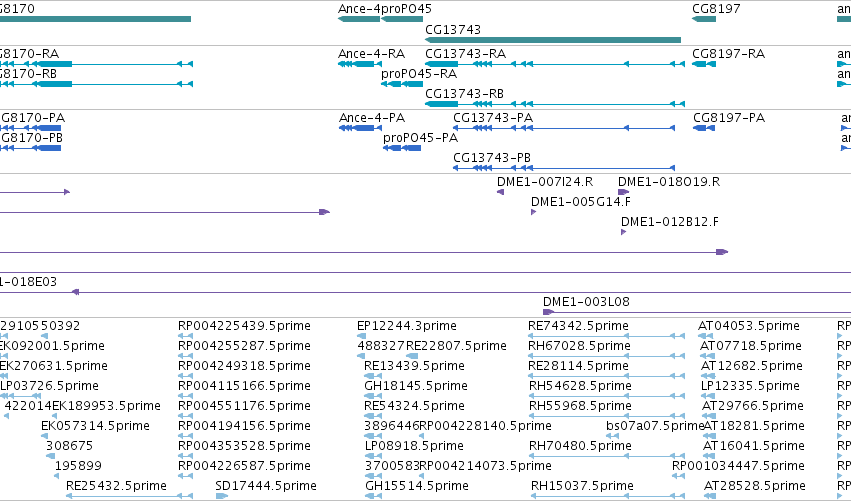The width and height of the screenshot is (851, 501).
Task: Open the SD17444.5prime EST label
Action: (266, 486)
